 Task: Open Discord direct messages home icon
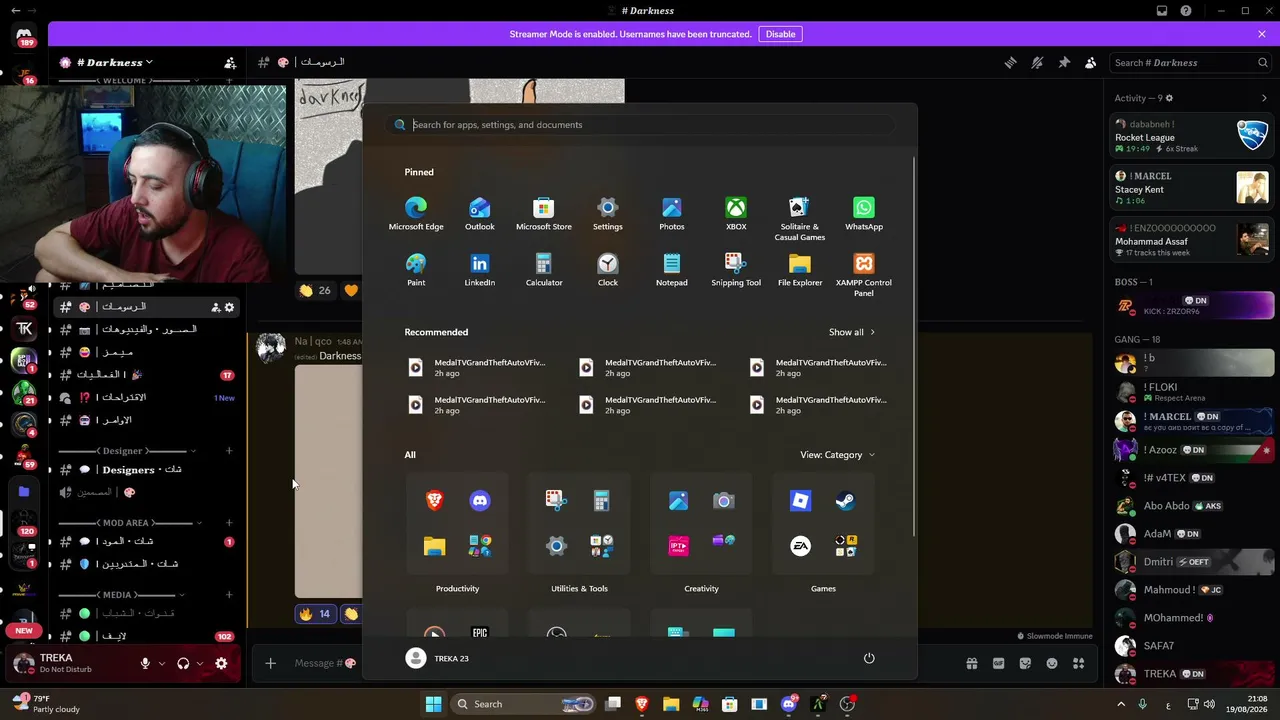(24, 36)
